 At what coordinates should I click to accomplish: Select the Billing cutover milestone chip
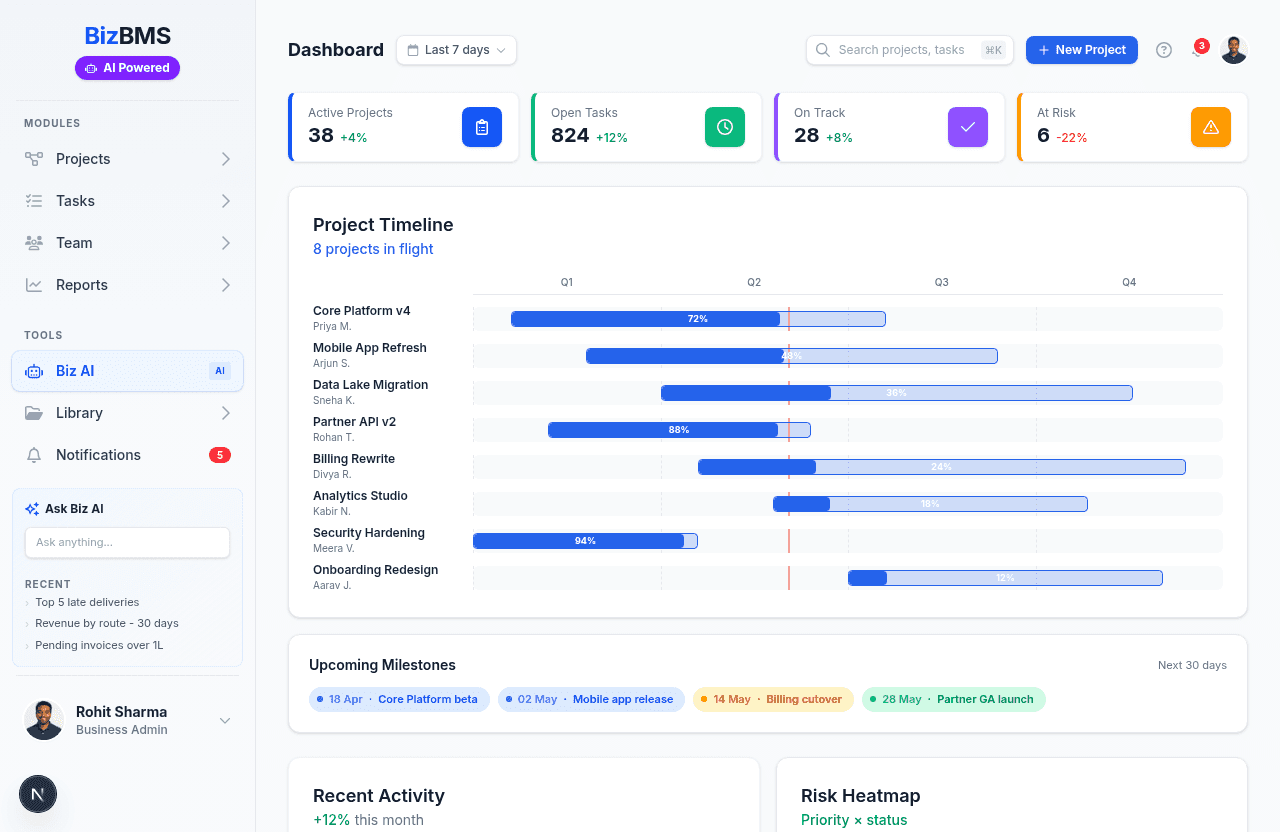point(773,699)
